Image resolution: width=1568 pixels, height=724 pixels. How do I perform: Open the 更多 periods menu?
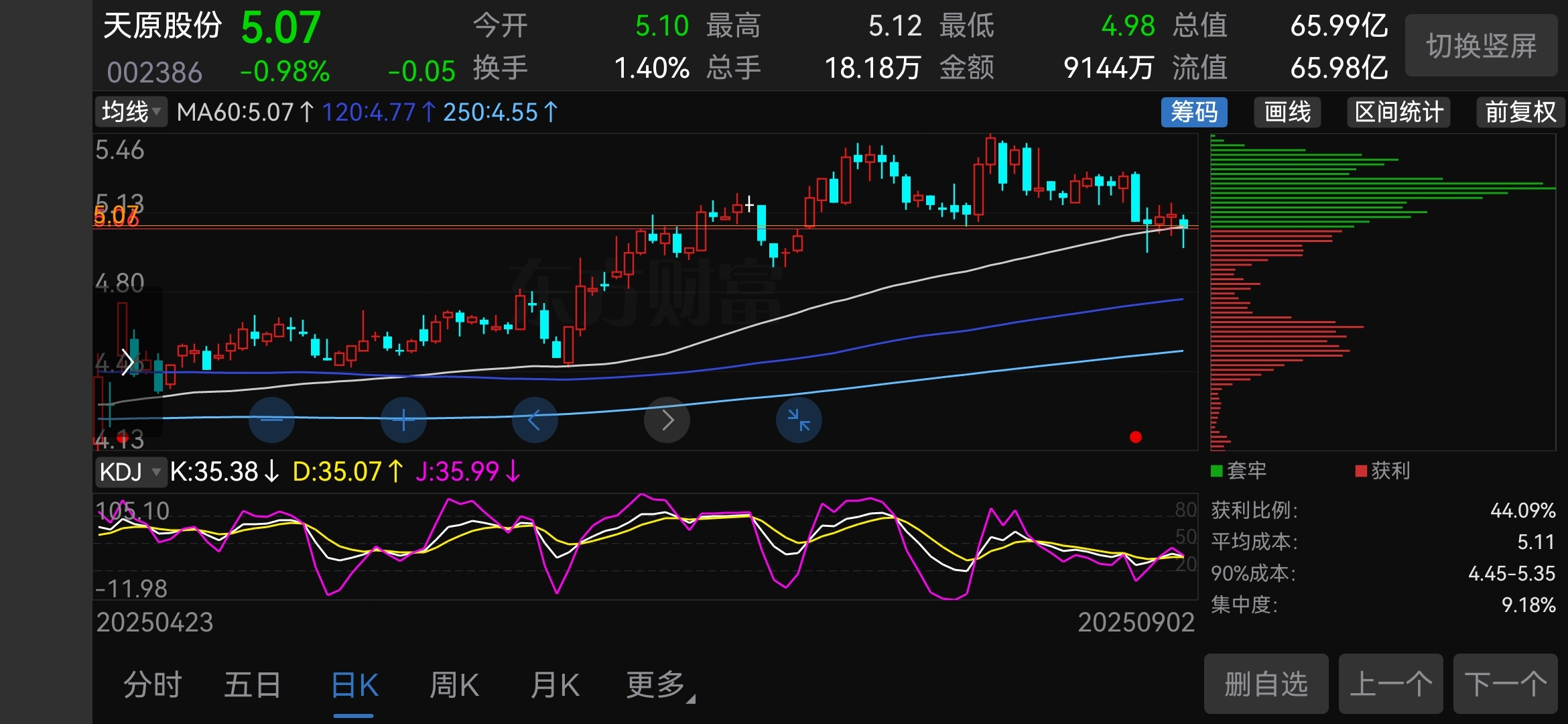[x=660, y=685]
